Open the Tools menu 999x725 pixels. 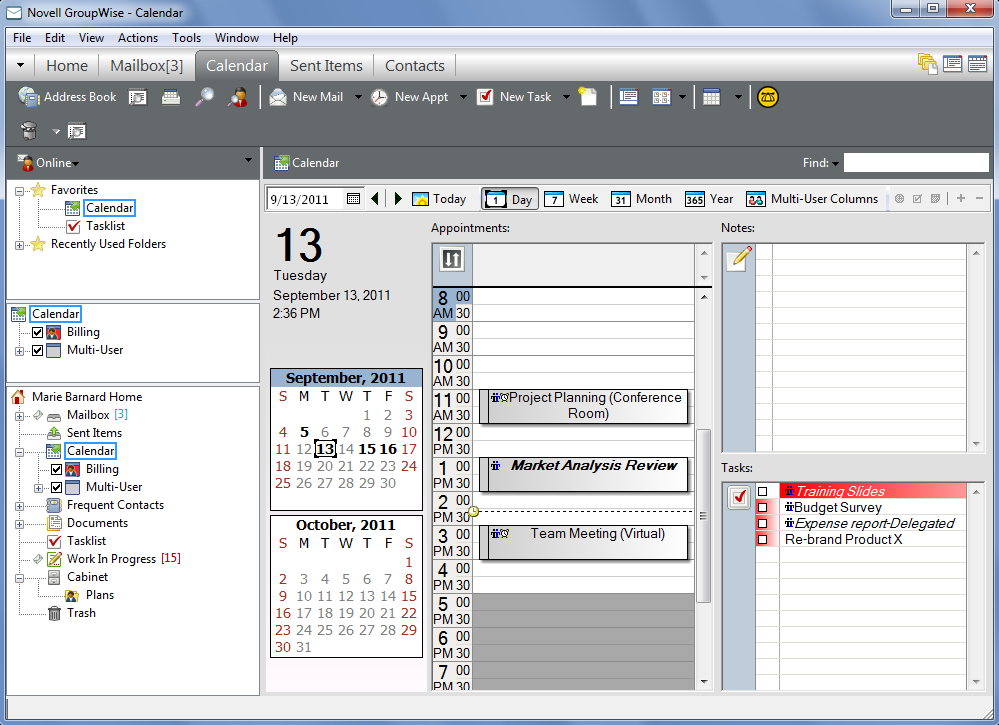(x=186, y=38)
